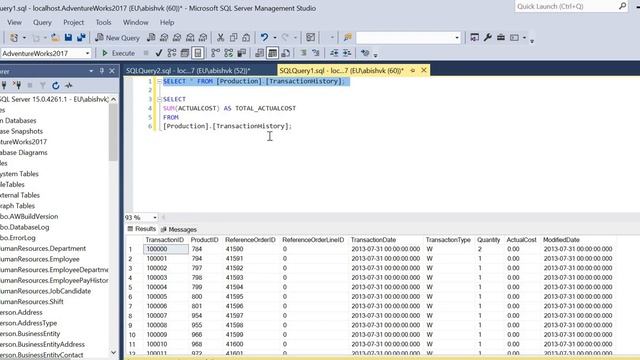
Task: Open the Help menu
Action: click(167, 22)
